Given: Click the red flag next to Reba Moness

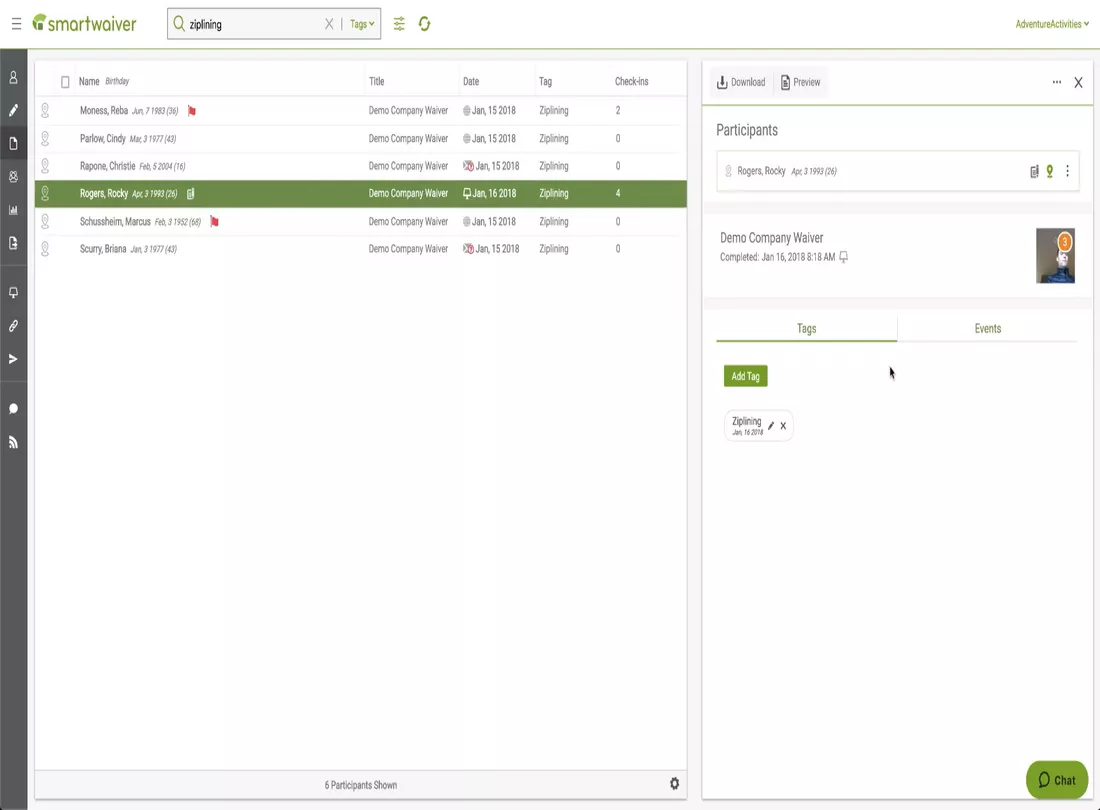Looking at the screenshot, I should point(192,111).
